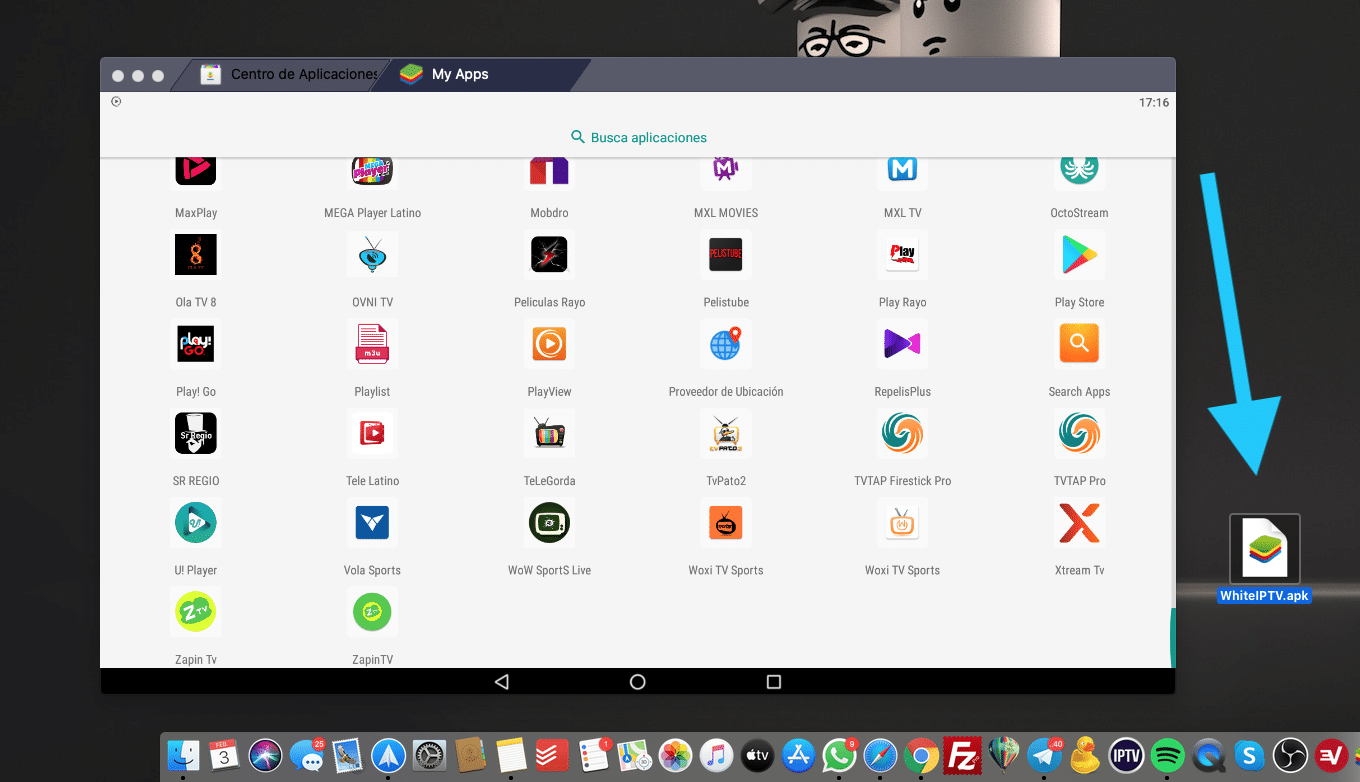The image size is (1360, 782).
Task: Open Zapin Tv
Action: (195, 611)
